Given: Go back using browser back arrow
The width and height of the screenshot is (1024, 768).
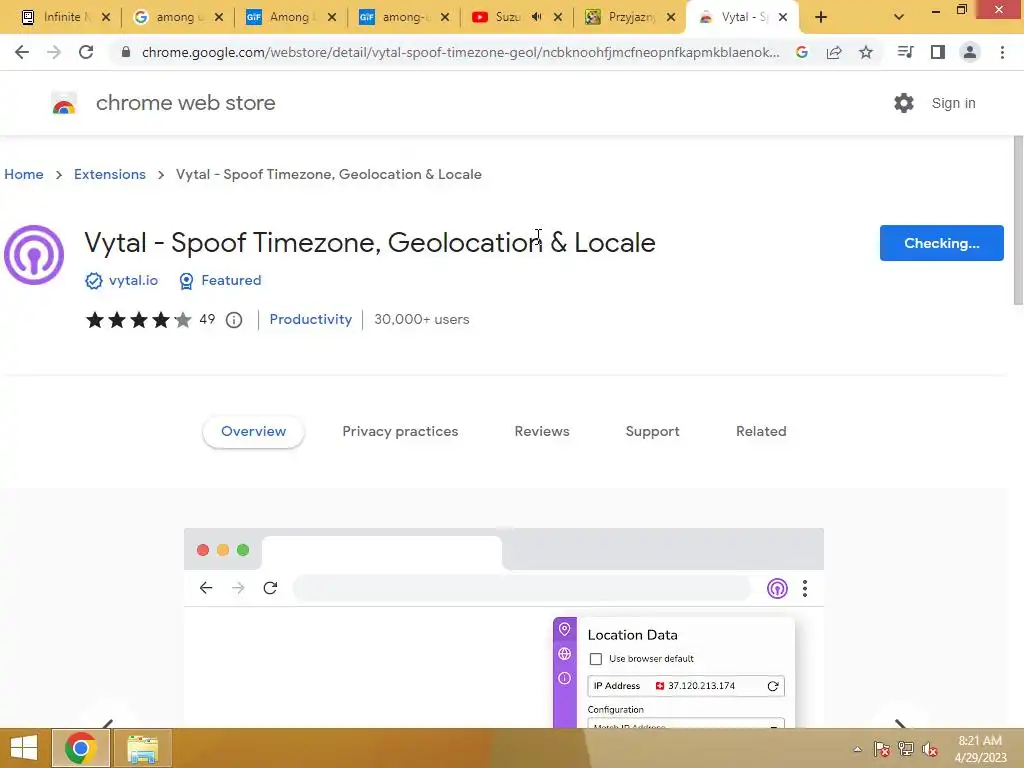Looking at the screenshot, I should (22, 52).
